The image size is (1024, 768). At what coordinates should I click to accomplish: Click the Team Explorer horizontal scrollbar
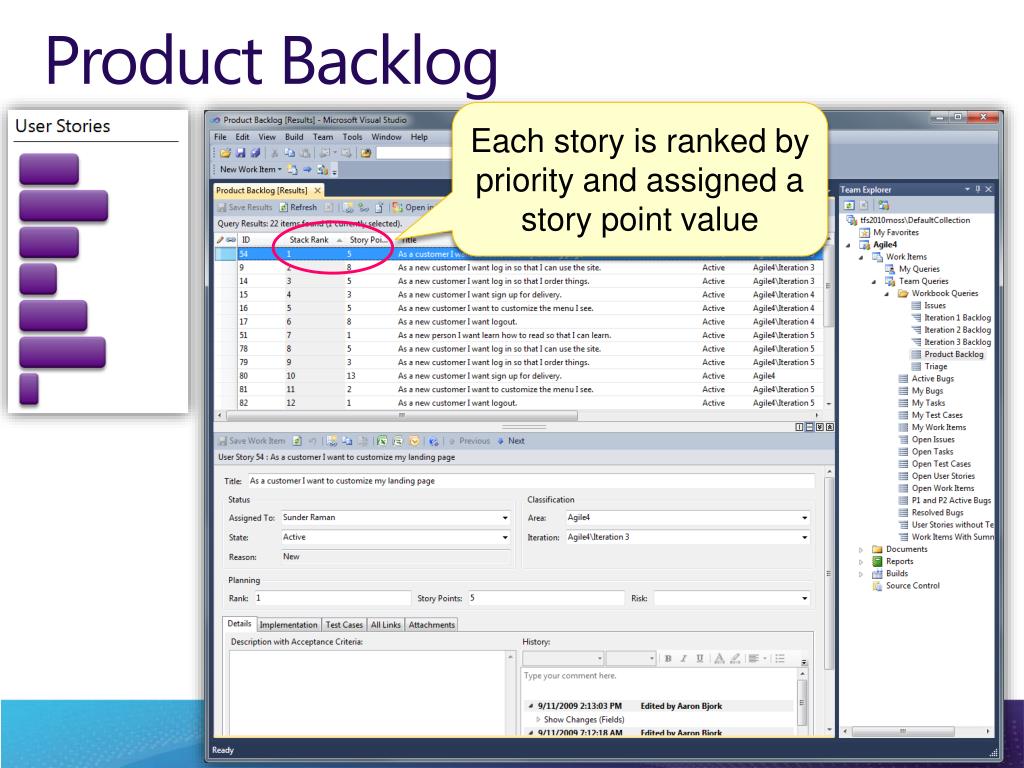(x=904, y=731)
